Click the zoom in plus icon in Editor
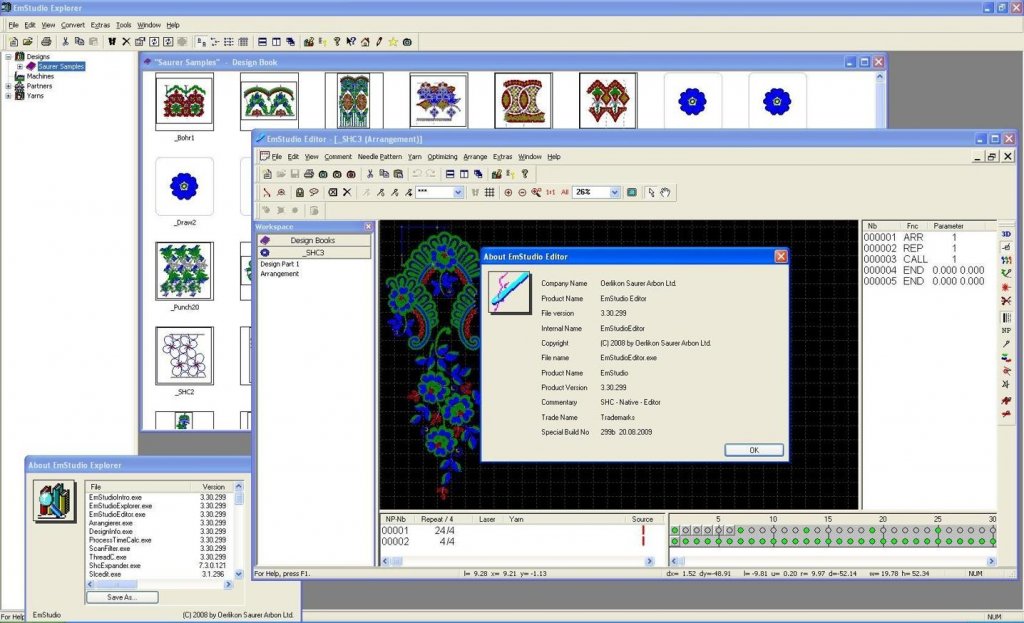 click(x=508, y=193)
